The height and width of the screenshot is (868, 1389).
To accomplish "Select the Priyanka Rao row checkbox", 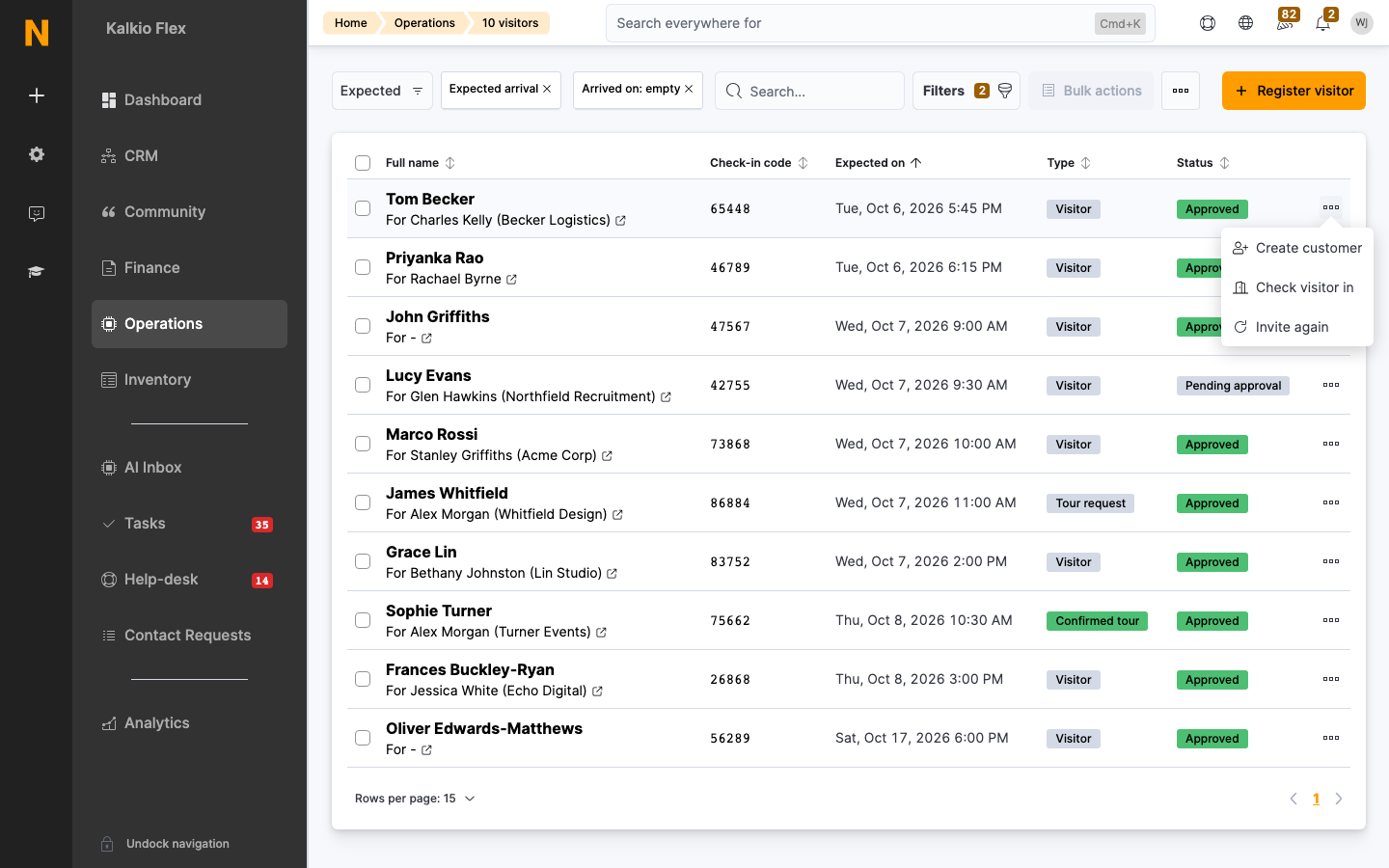I will (363, 267).
